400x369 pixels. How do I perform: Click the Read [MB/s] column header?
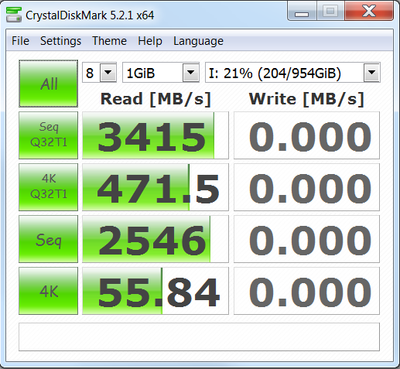click(x=156, y=99)
